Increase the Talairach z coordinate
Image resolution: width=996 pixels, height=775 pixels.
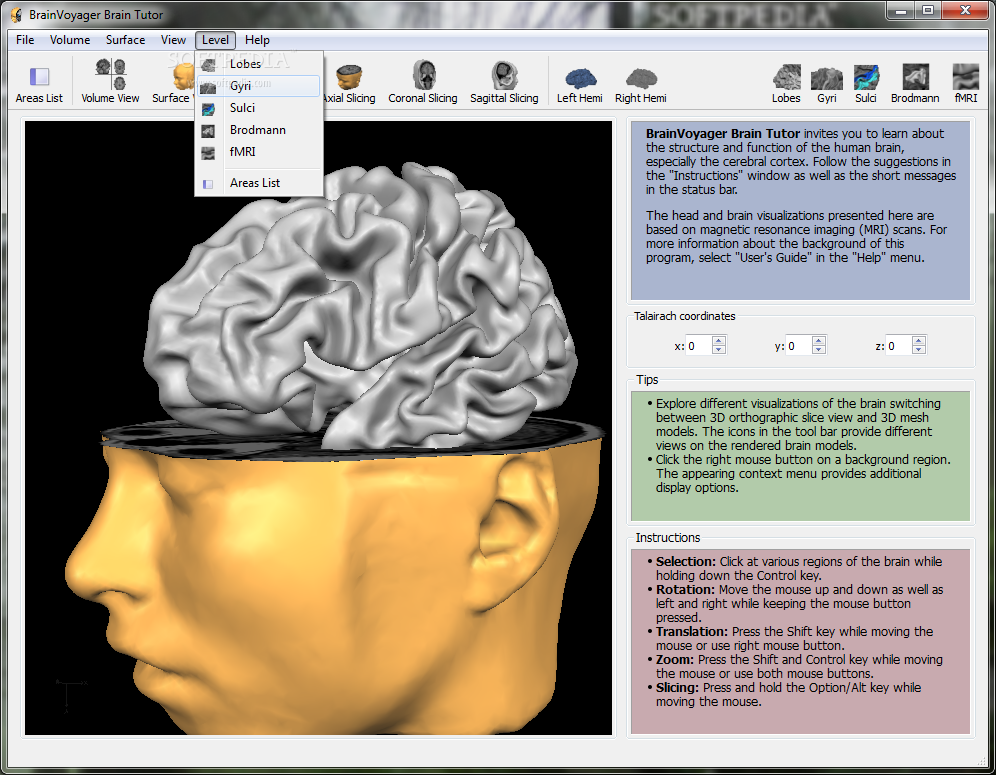919,341
